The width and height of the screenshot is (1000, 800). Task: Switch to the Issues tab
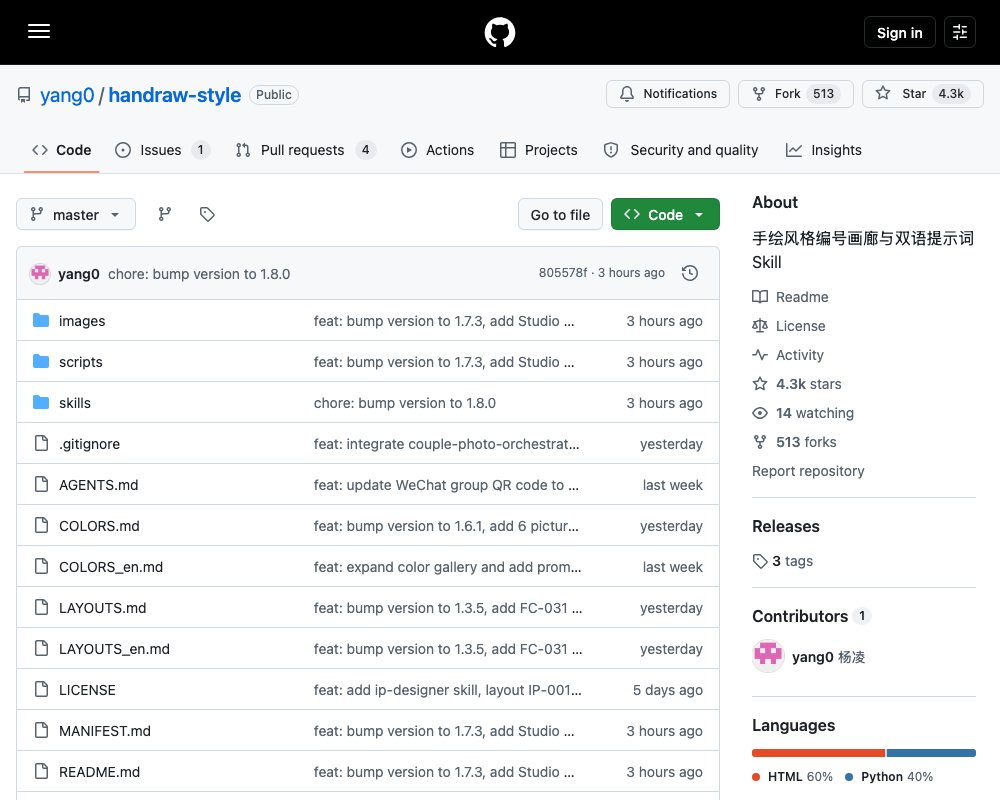(162, 150)
